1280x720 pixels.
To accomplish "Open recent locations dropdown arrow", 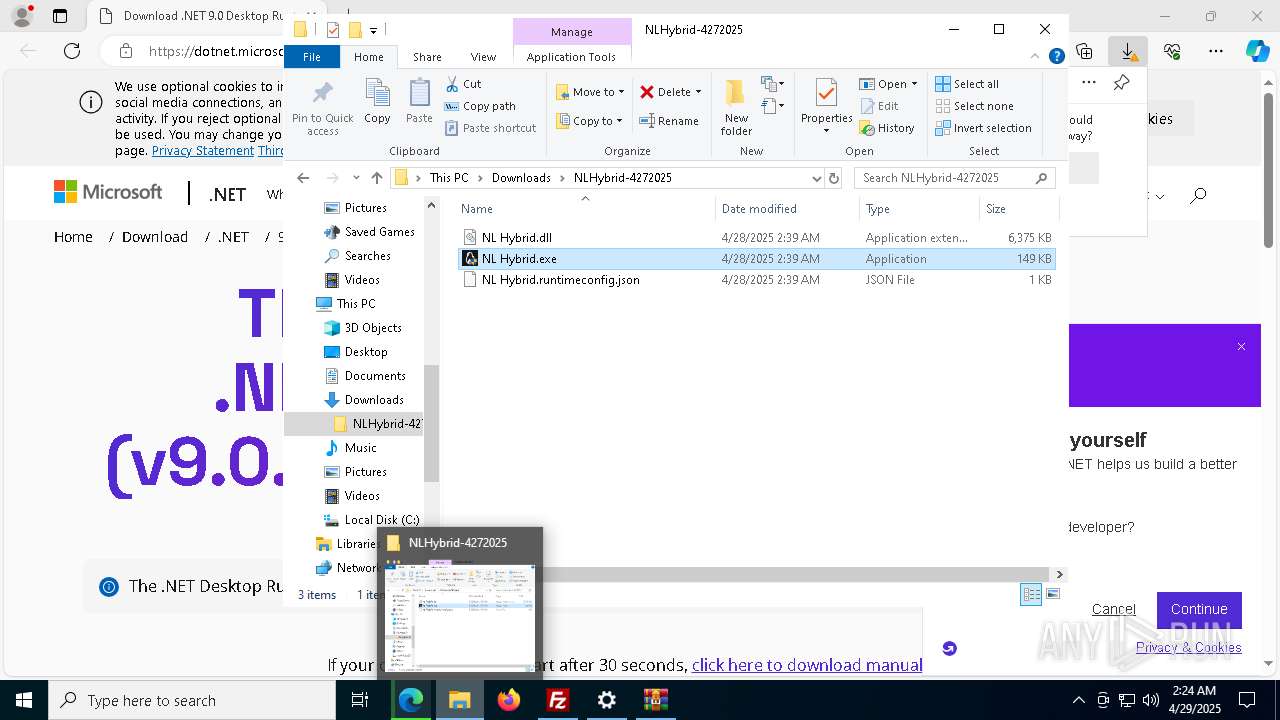I will pyautogui.click(x=356, y=177).
